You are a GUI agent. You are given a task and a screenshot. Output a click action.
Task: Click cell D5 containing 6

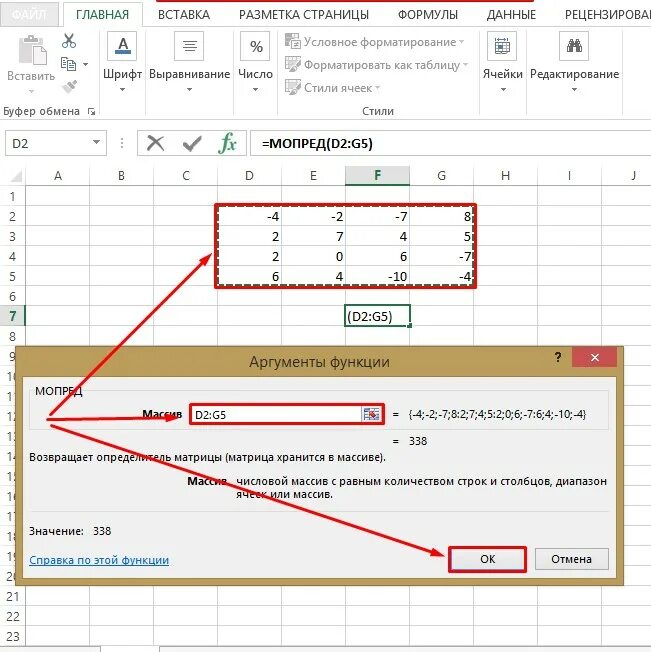(249, 277)
